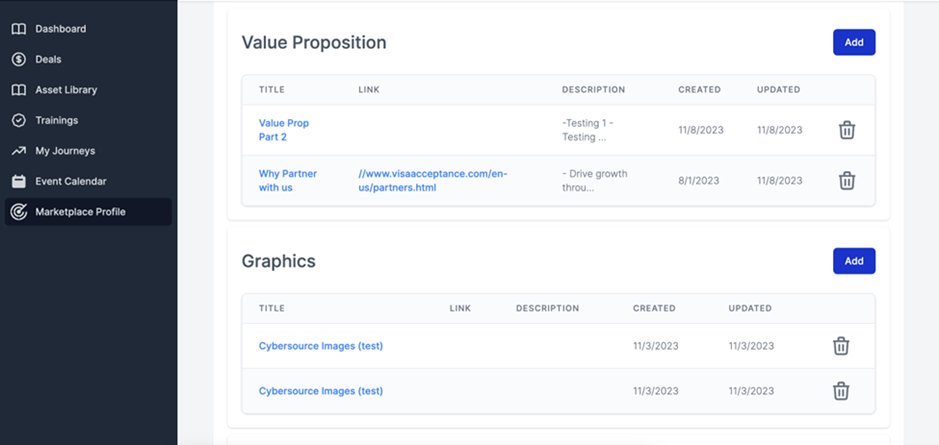Open the second Cybersource Images (test) entry

click(320, 391)
